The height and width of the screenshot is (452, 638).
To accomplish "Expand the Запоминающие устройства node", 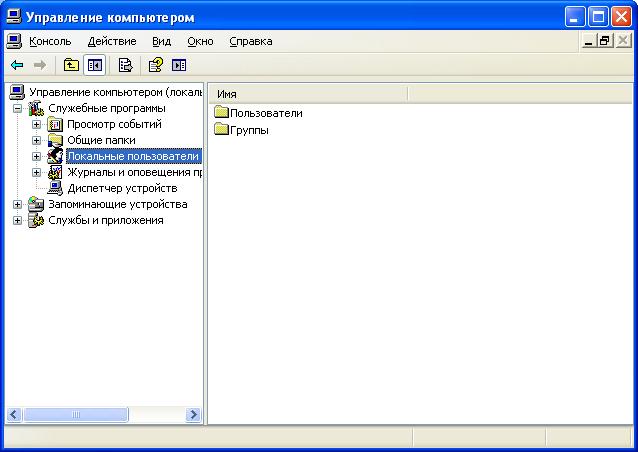I will 17,204.
